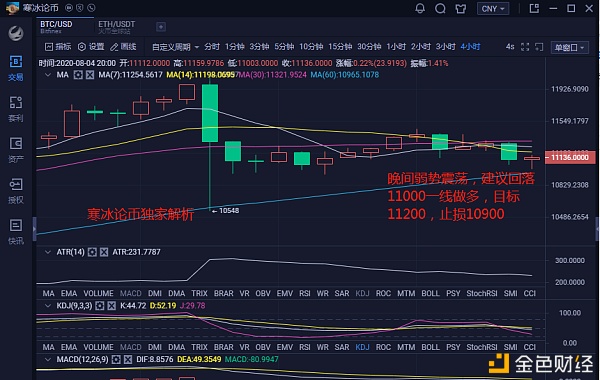The width and height of the screenshot is (600, 380).
Task: Open the 设置 settings button
Action: click(x=91, y=47)
